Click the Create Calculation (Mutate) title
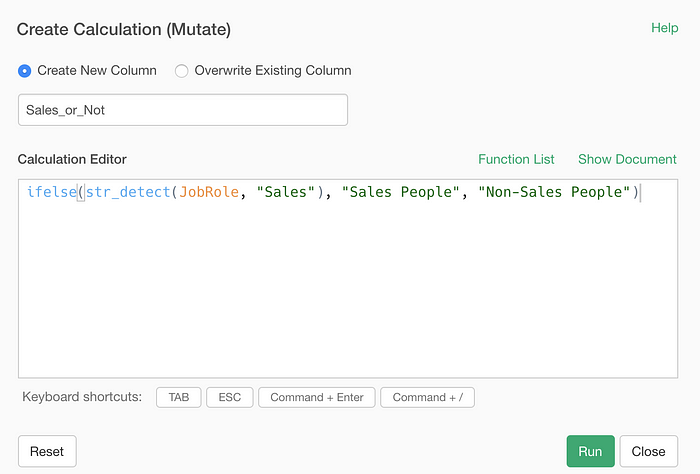This screenshot has width=700, height=474. (x=124, y=29)
